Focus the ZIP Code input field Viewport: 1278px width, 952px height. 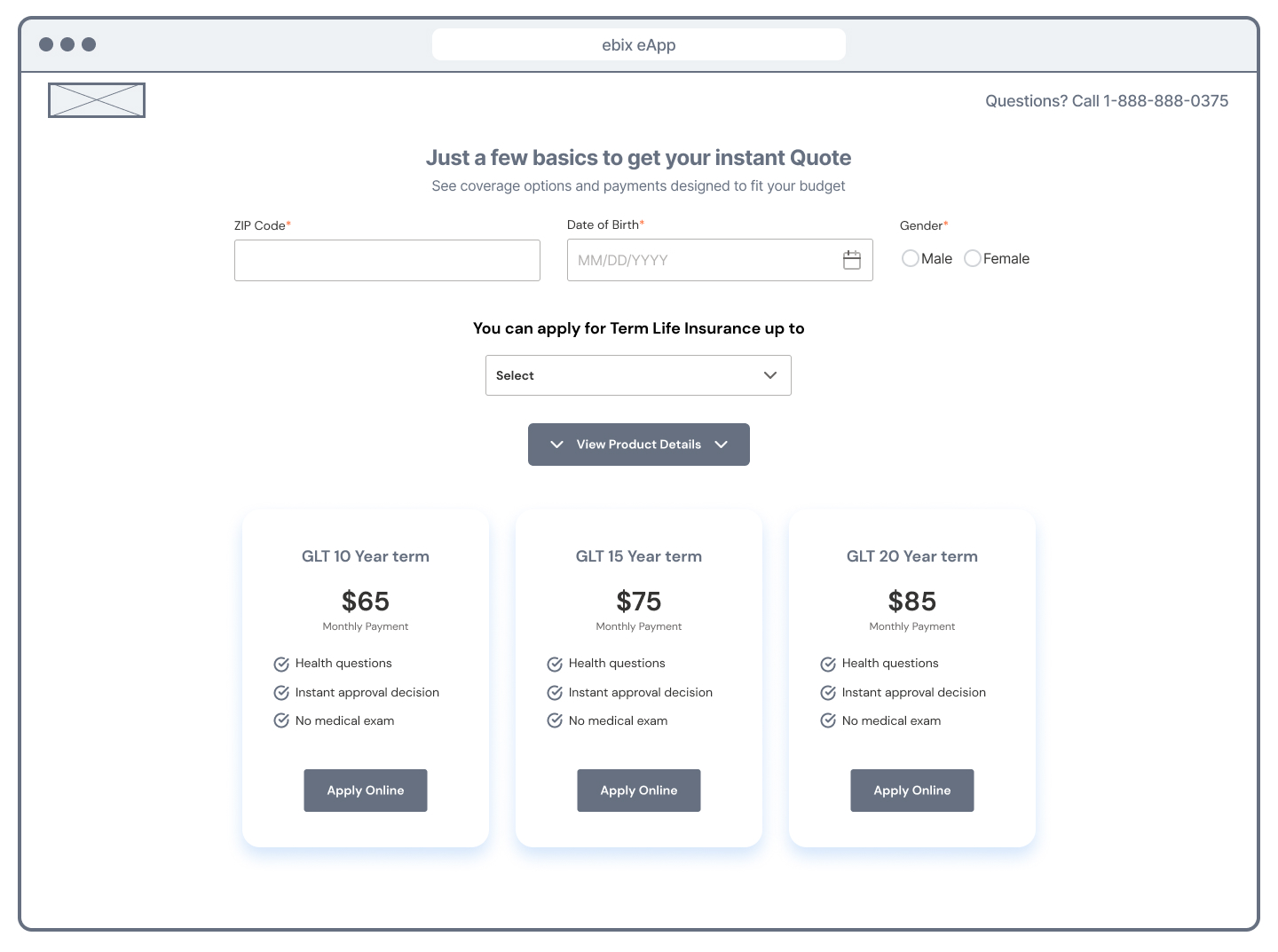click(x=387, y=261)
